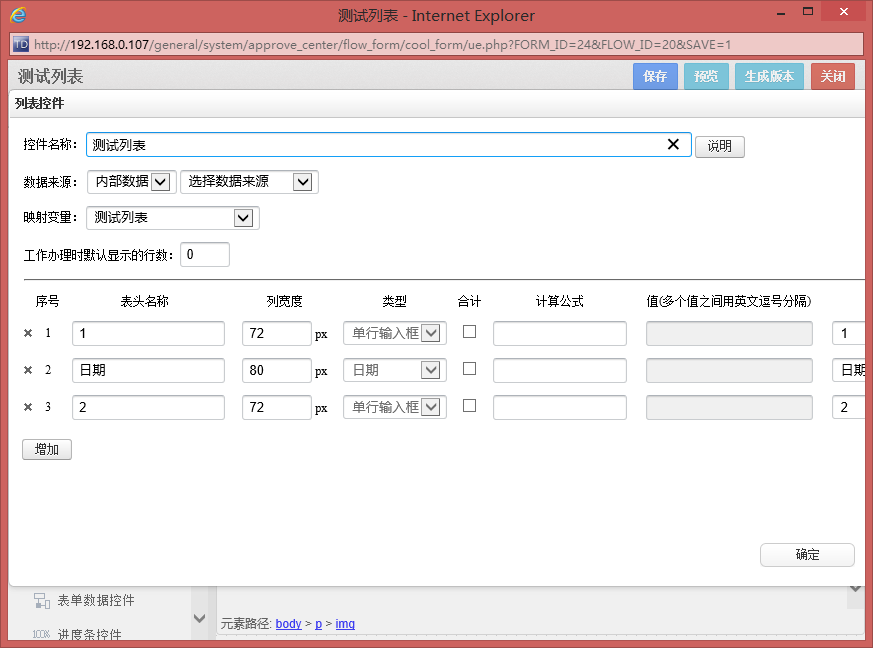
Task: Click 增加 to add a new row
Action: pyautogui.click(x=47, y=449)
